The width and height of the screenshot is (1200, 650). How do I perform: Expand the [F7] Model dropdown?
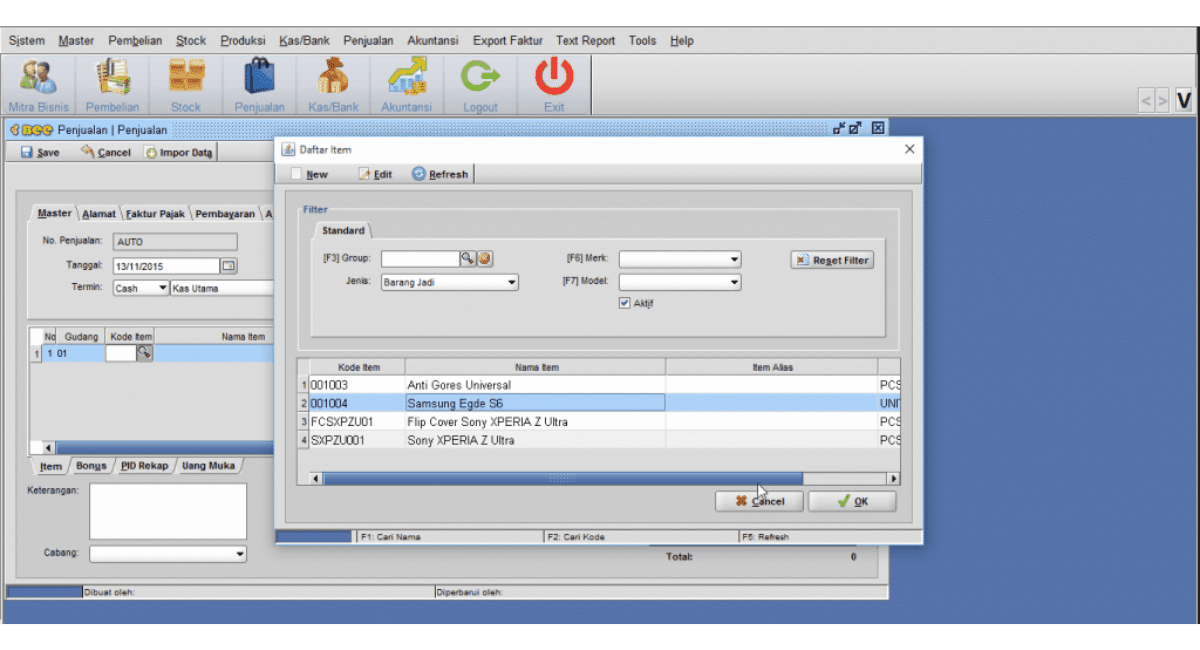735,283
